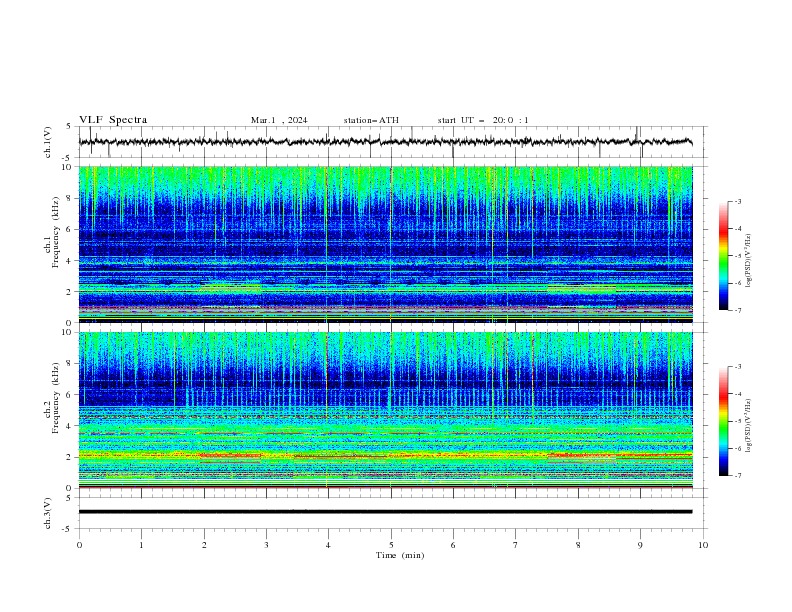
Task: Click the ch.2 spectrogram color scale bar
Action: pos(723,421)
